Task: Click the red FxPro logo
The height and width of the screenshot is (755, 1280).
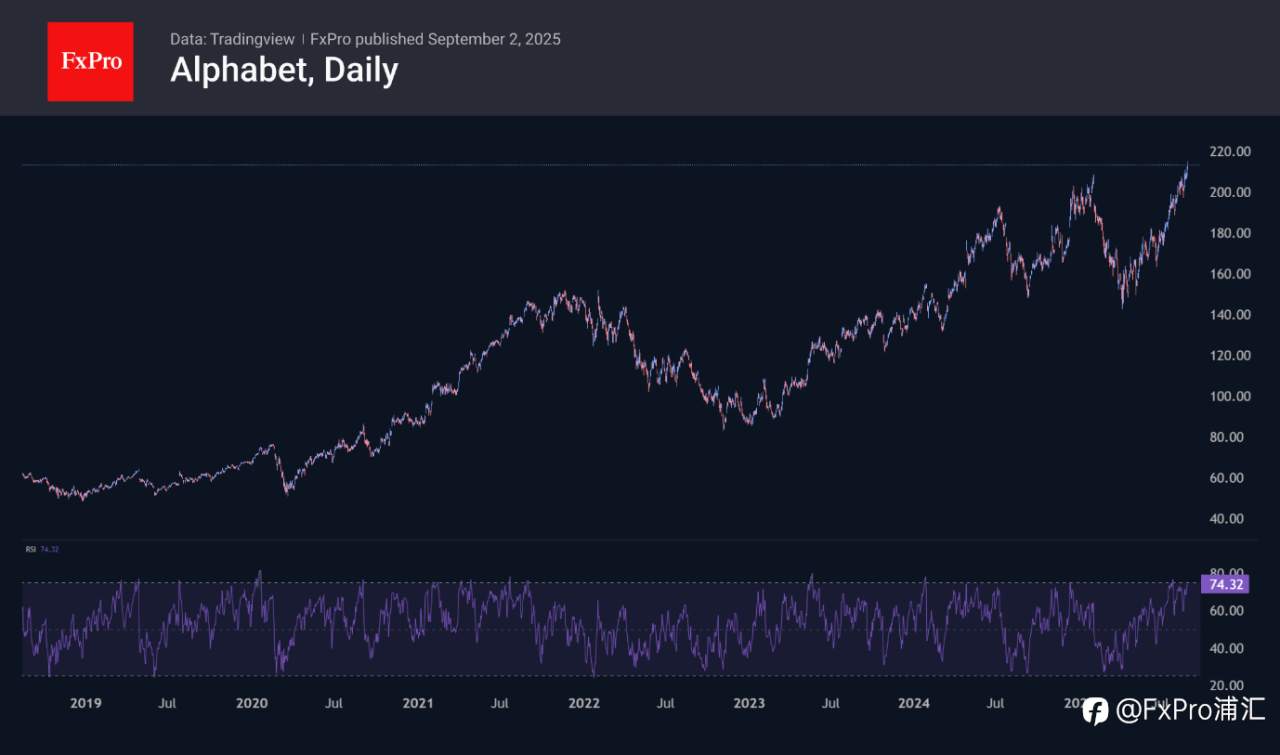Action: click(90, 61)
